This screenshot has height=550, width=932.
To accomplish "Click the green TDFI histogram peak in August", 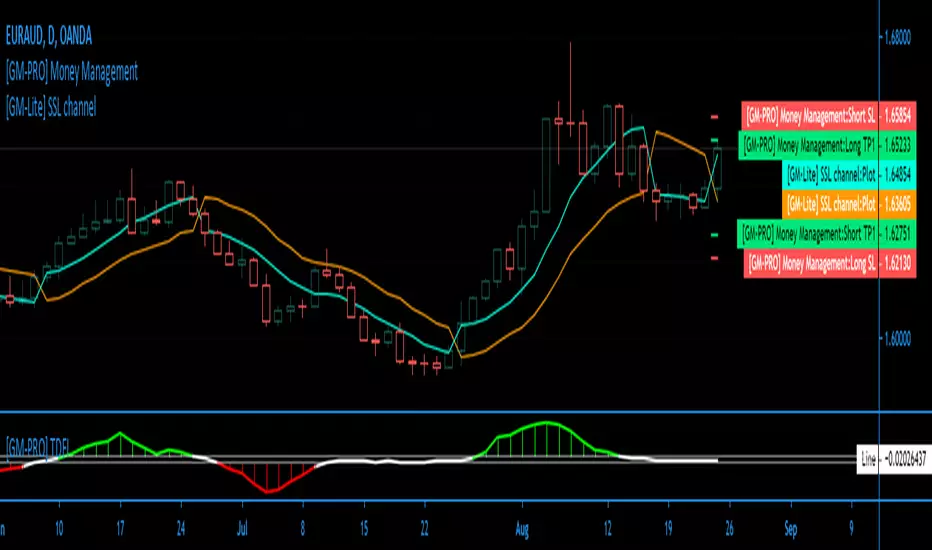I will 547,439.
